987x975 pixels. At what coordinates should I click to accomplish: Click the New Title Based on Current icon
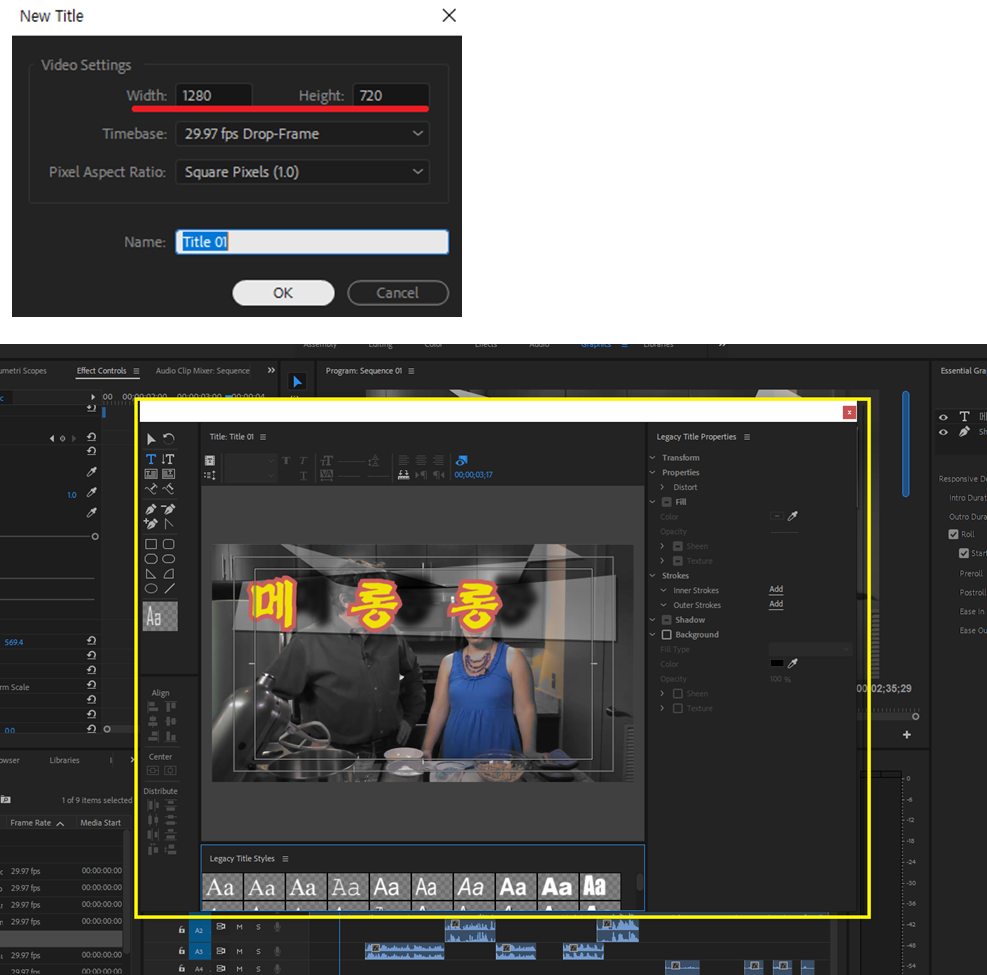tap(210, 461)
